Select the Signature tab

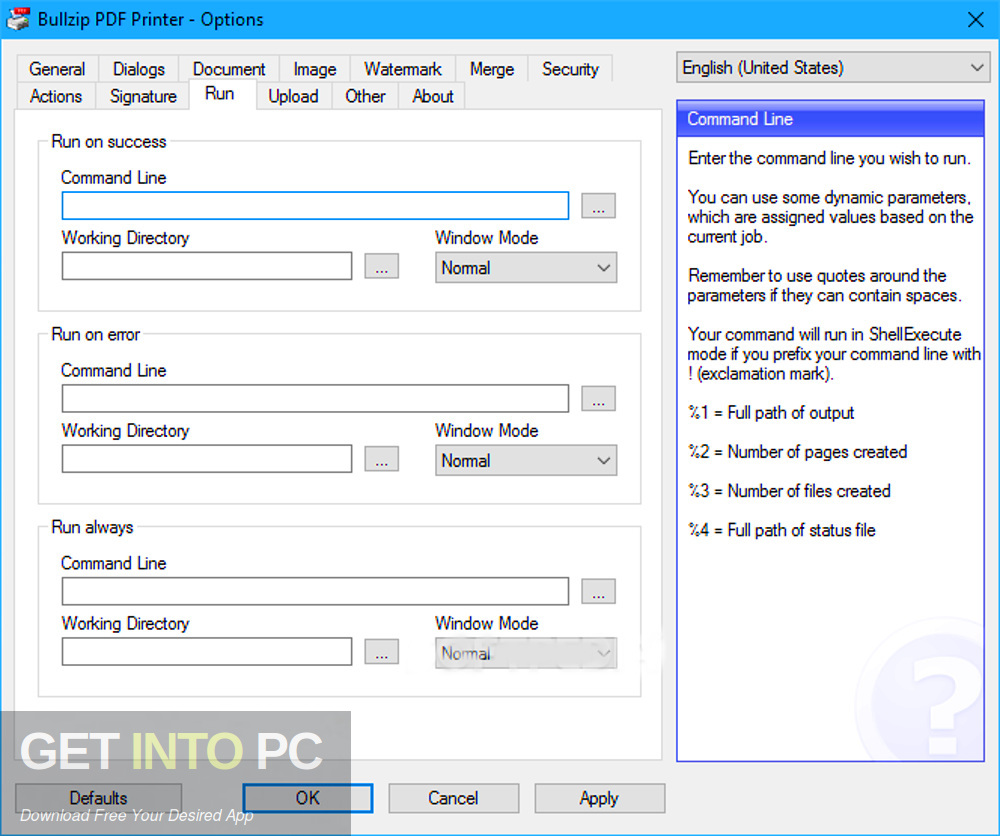pos(143,96)
